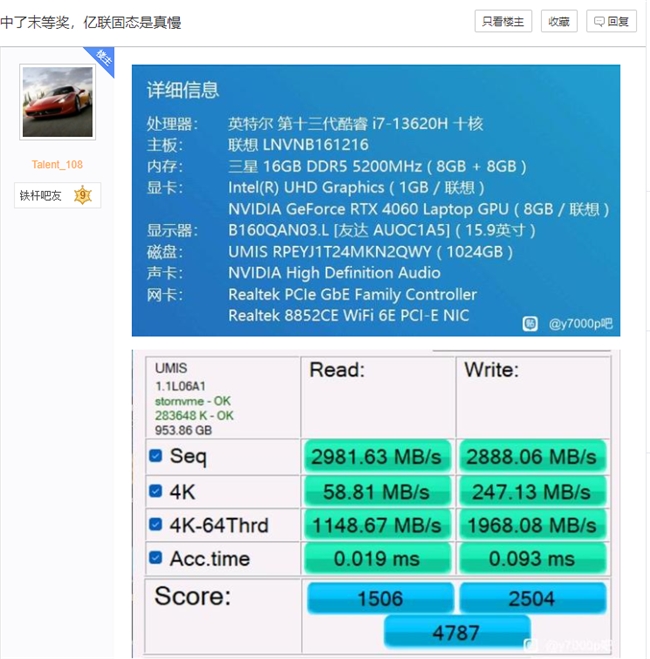Click the level 9 star badge icon
The image size is (650, 659).
[83, 195]
